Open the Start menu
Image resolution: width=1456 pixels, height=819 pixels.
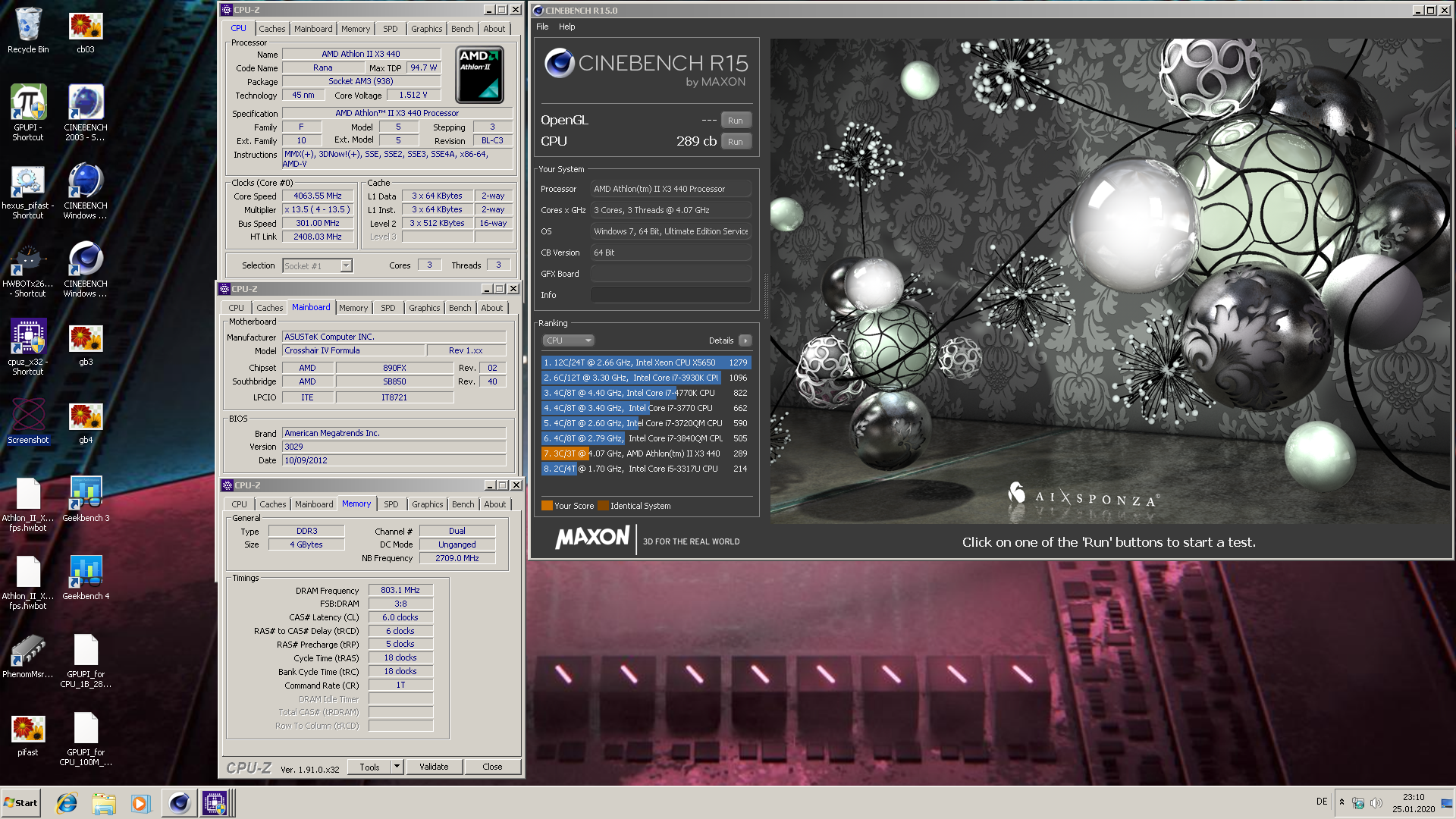coord(21,803)
